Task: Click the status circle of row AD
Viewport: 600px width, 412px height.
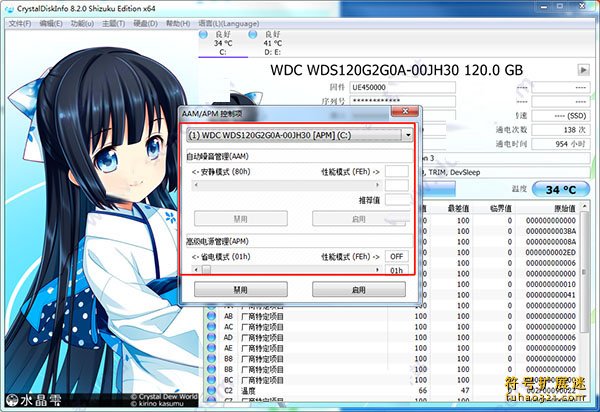Action: (211, 337)
